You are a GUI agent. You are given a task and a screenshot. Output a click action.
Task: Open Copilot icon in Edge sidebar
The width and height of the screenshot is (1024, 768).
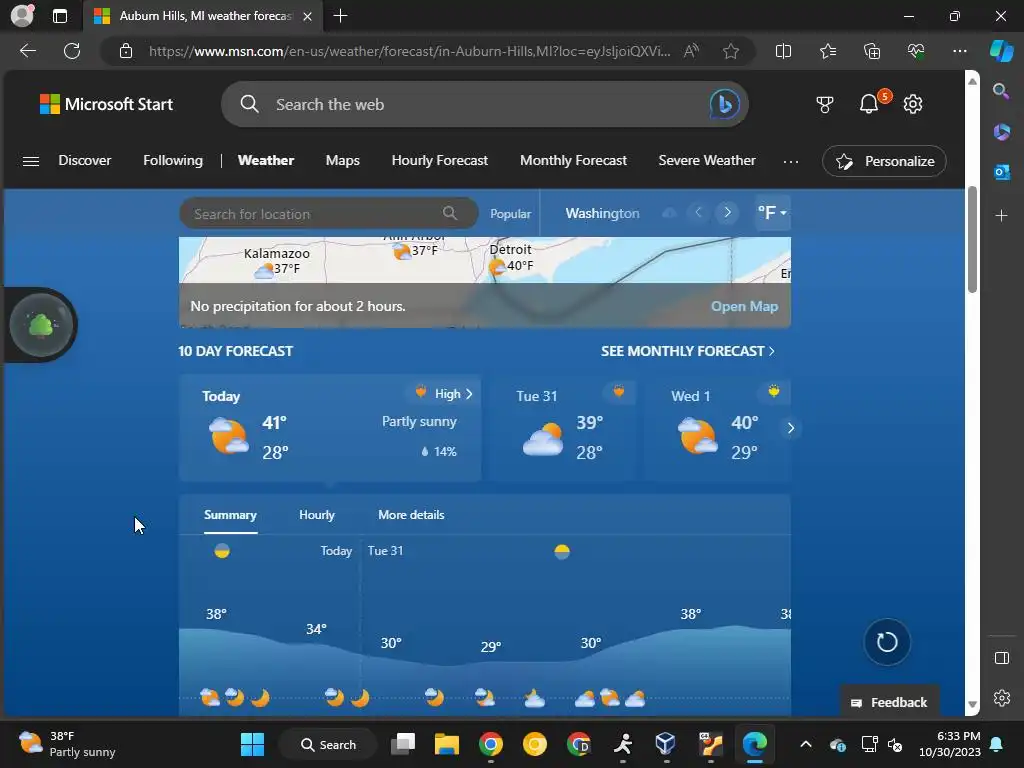click(x=1001, y=51)
